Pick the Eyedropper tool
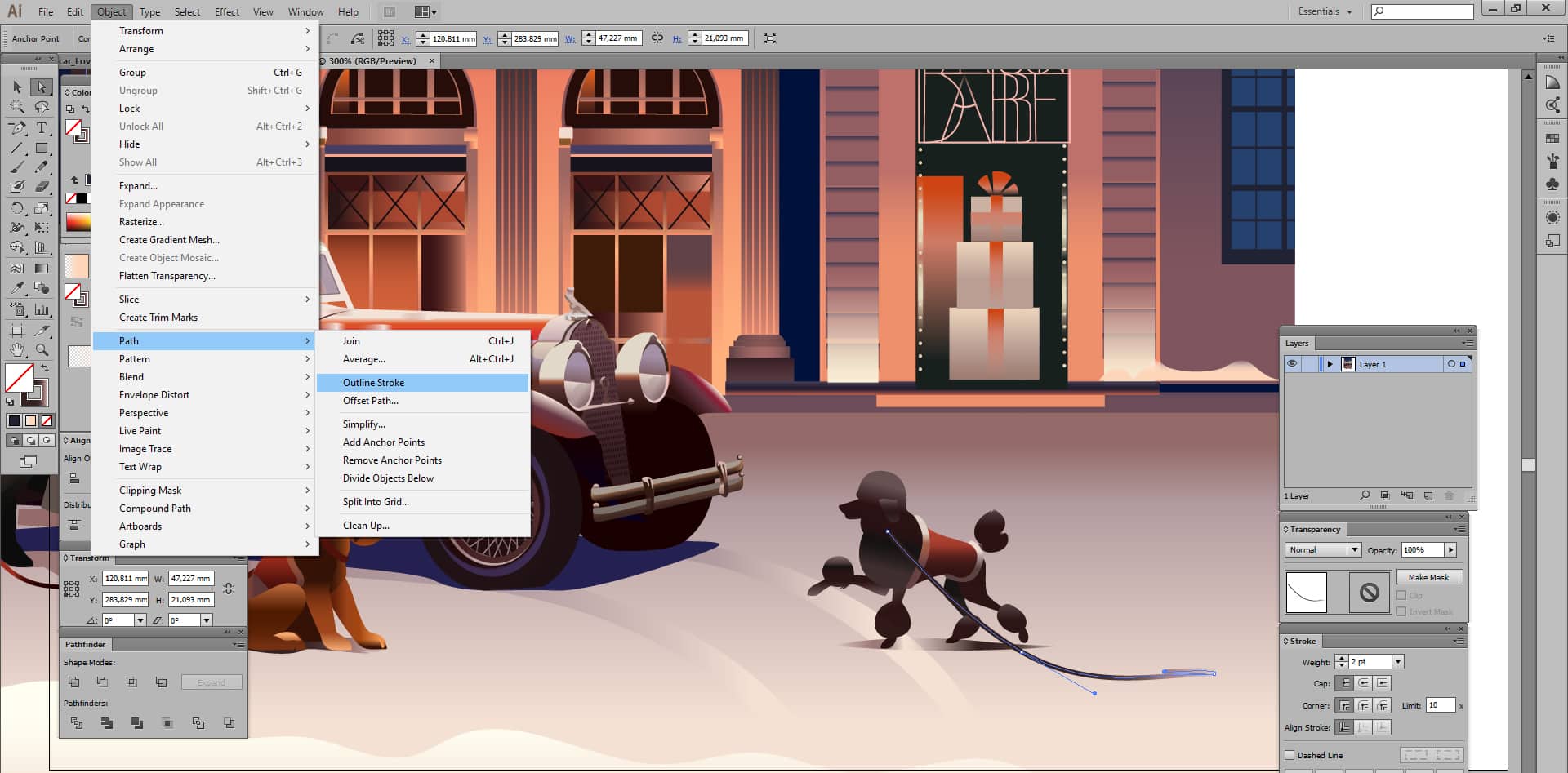This screenshot has height=773, width=1568. [x=17, y=288]
